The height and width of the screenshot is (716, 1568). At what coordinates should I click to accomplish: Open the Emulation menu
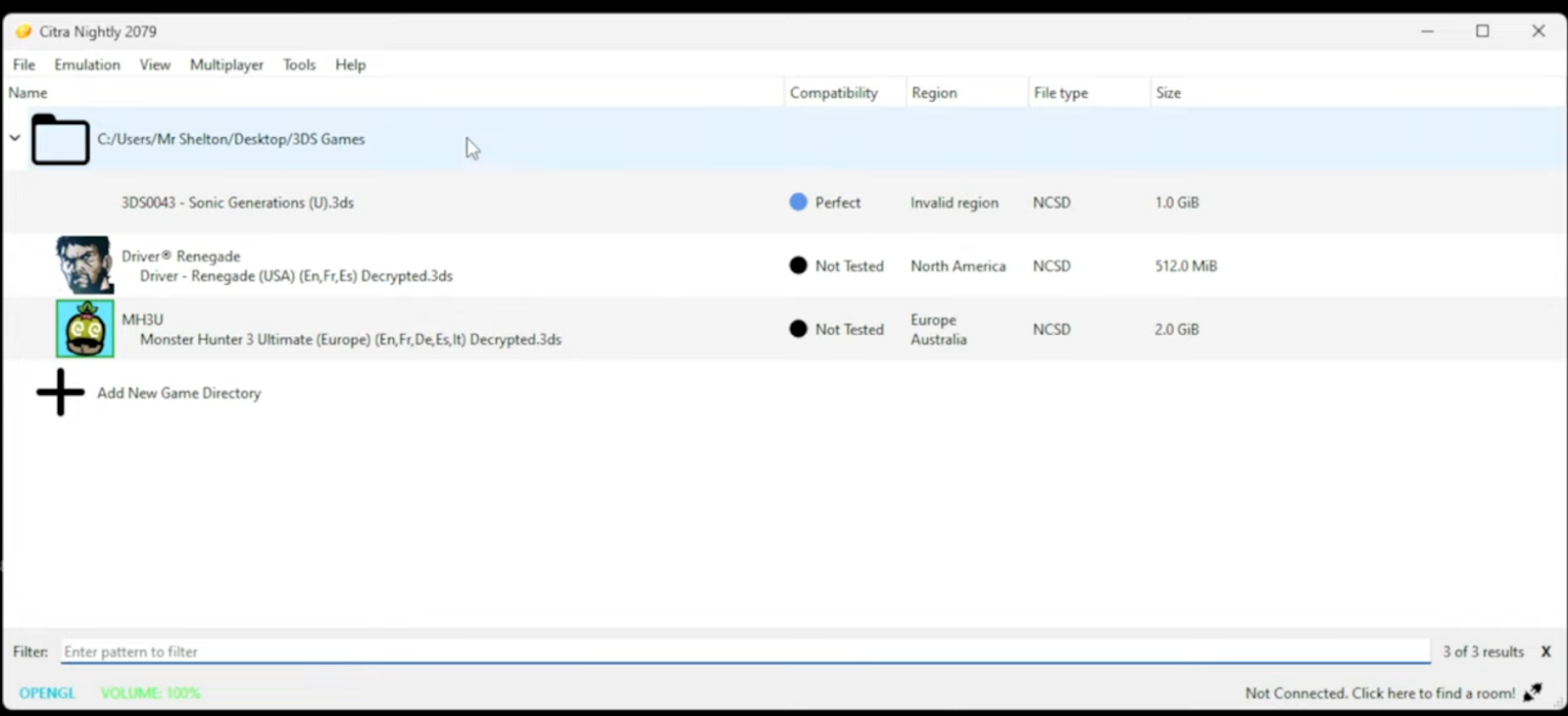(87, 65)
